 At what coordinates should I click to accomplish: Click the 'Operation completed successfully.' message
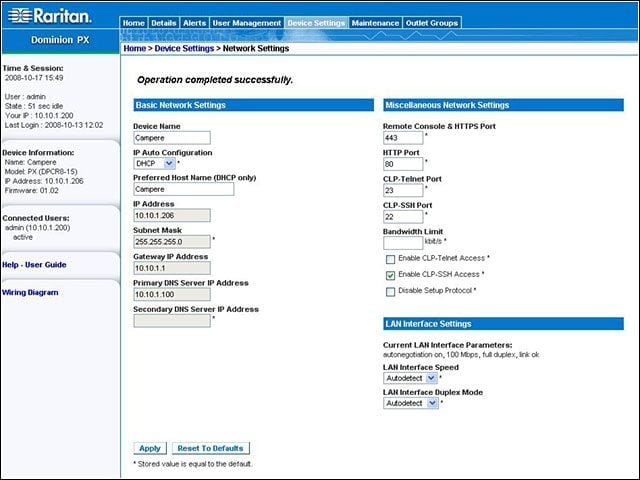pos(215,80)
